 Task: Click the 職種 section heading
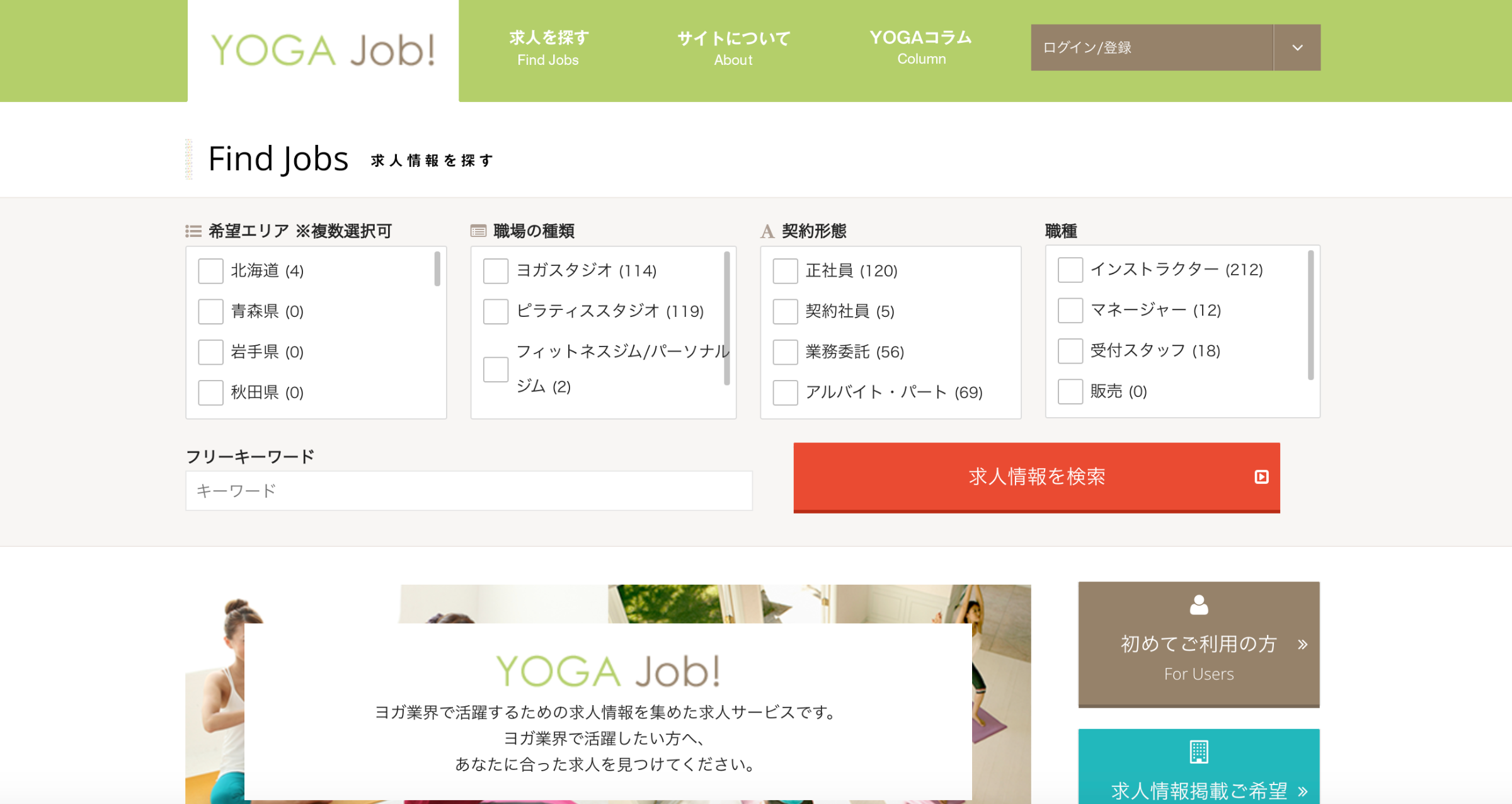pos(1061,231)
